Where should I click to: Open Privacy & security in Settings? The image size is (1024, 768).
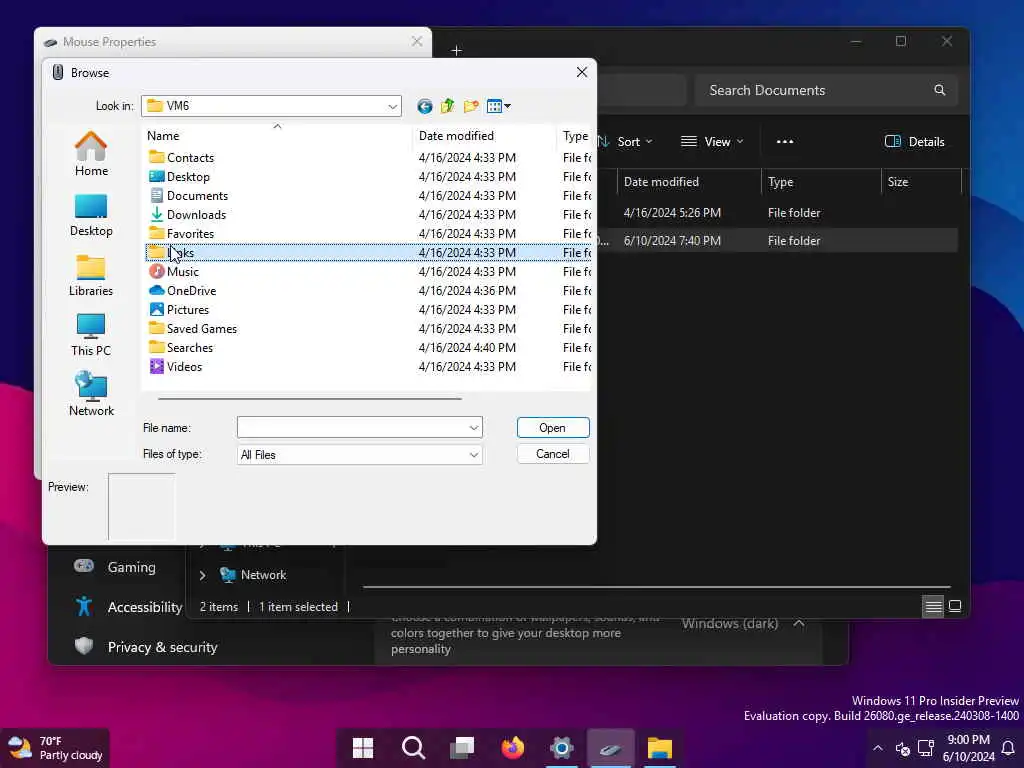pos(145,647)
